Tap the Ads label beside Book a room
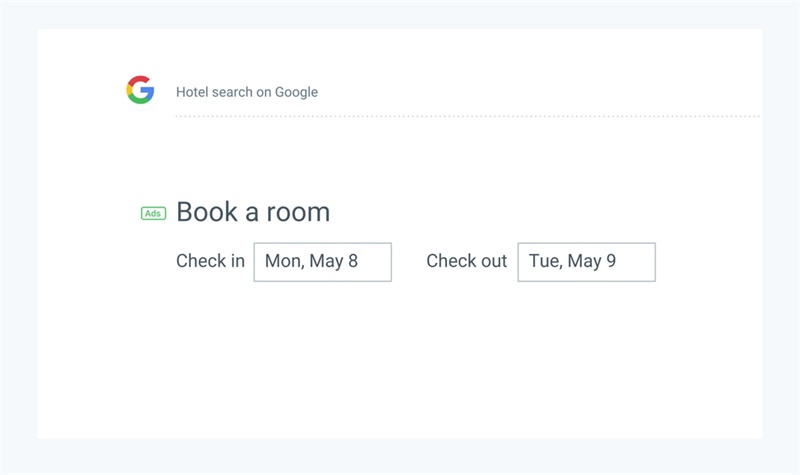The width and height of the screenshot is (800, 475). click(153, 213)
